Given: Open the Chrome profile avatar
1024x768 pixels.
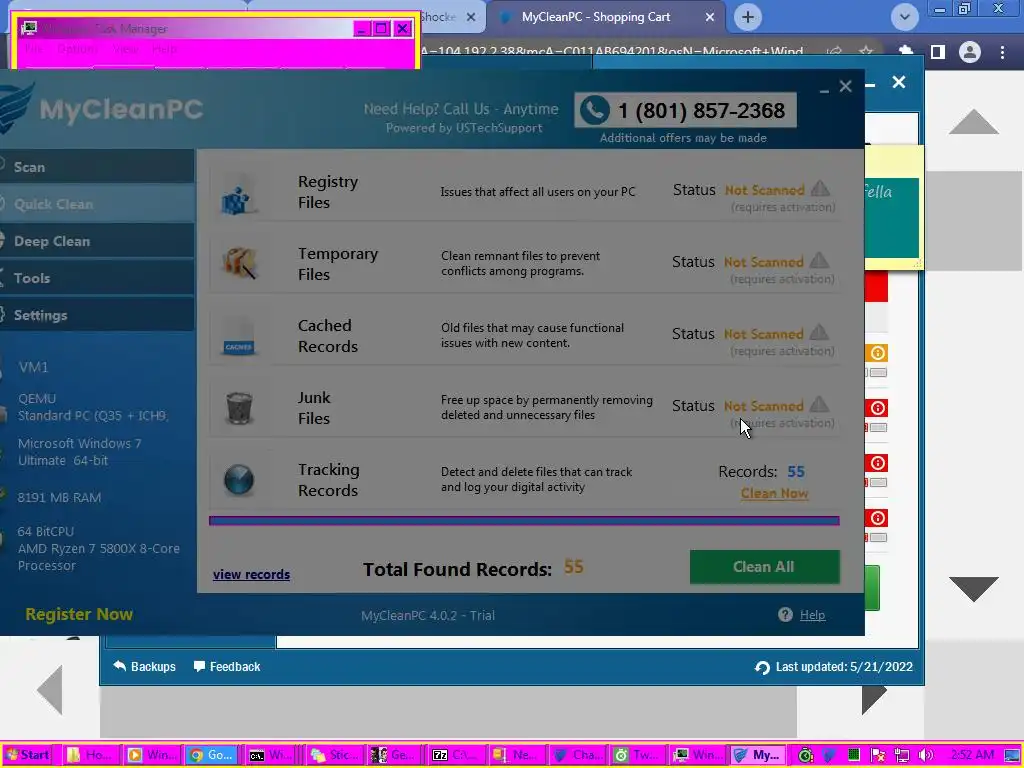Looking at the screenshot, I should (x=970, y=52).
